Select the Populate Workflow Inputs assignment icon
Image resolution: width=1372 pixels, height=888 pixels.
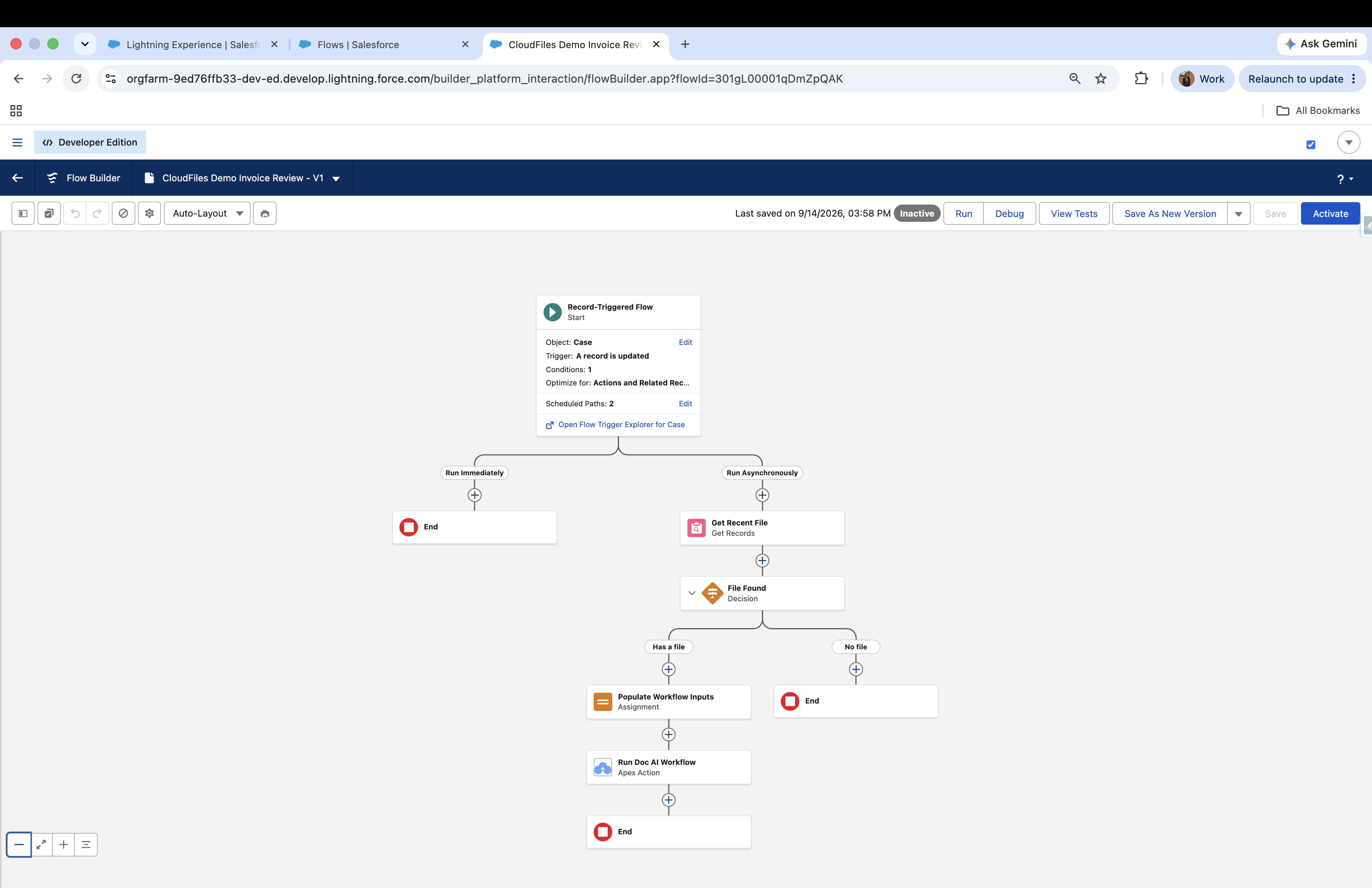(603, 702)
